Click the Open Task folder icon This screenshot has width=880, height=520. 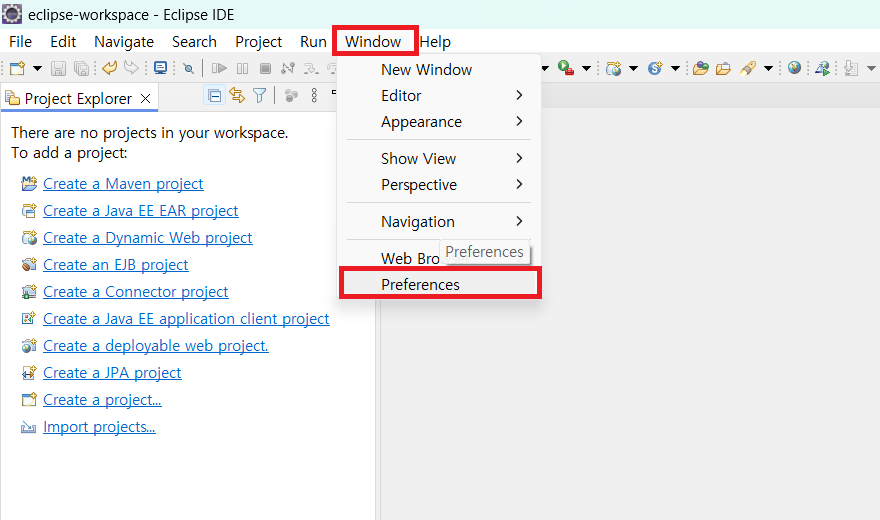(723, 68)
